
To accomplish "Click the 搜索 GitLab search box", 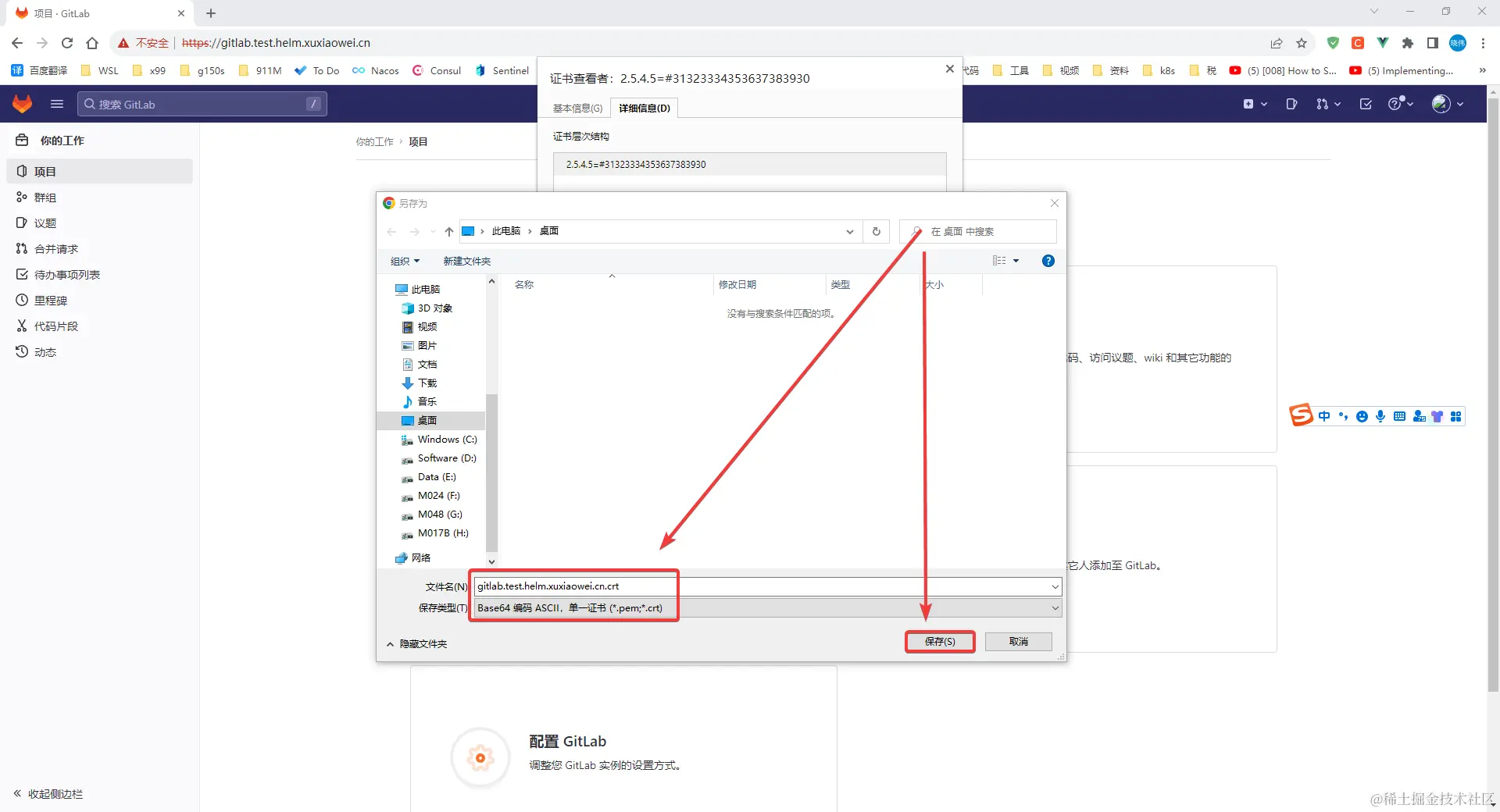I will click(x=202, y=104).
